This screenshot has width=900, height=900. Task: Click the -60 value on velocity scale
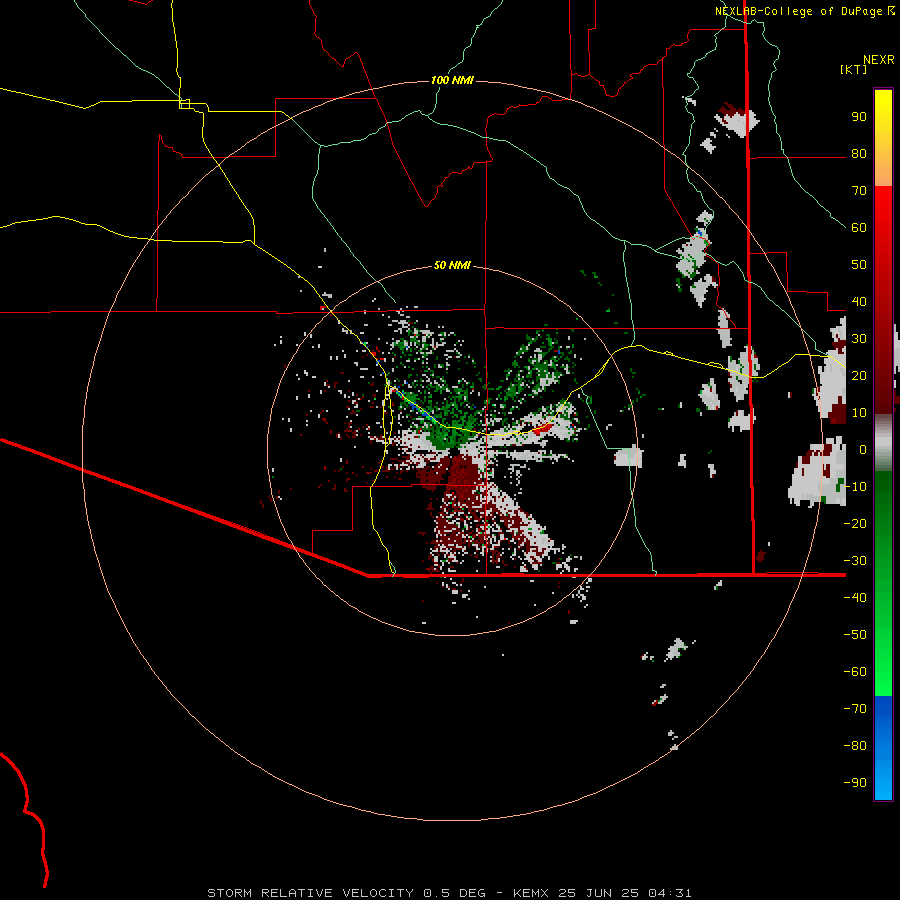pyautogui.click(x=855, y=672)
